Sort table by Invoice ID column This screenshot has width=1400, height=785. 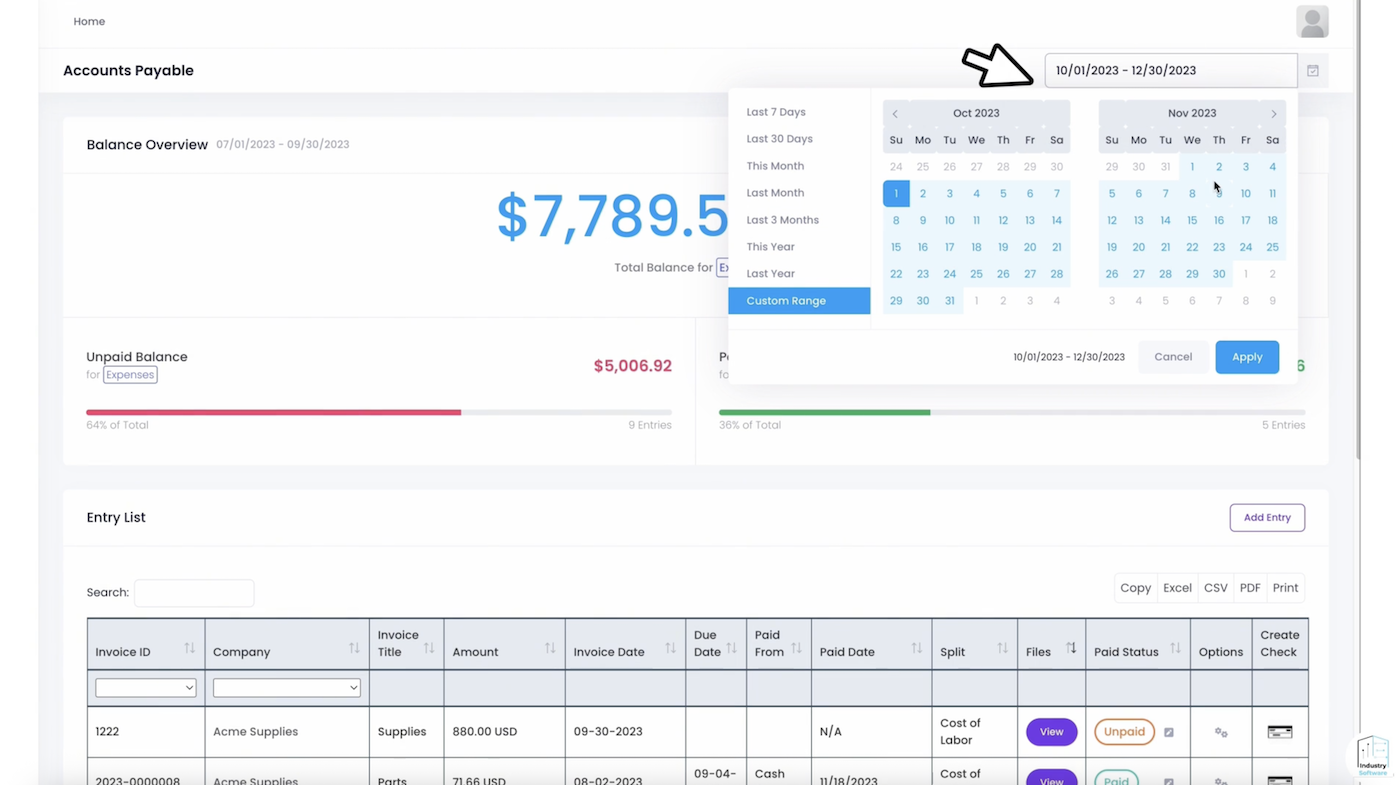[x=189, y=650]
